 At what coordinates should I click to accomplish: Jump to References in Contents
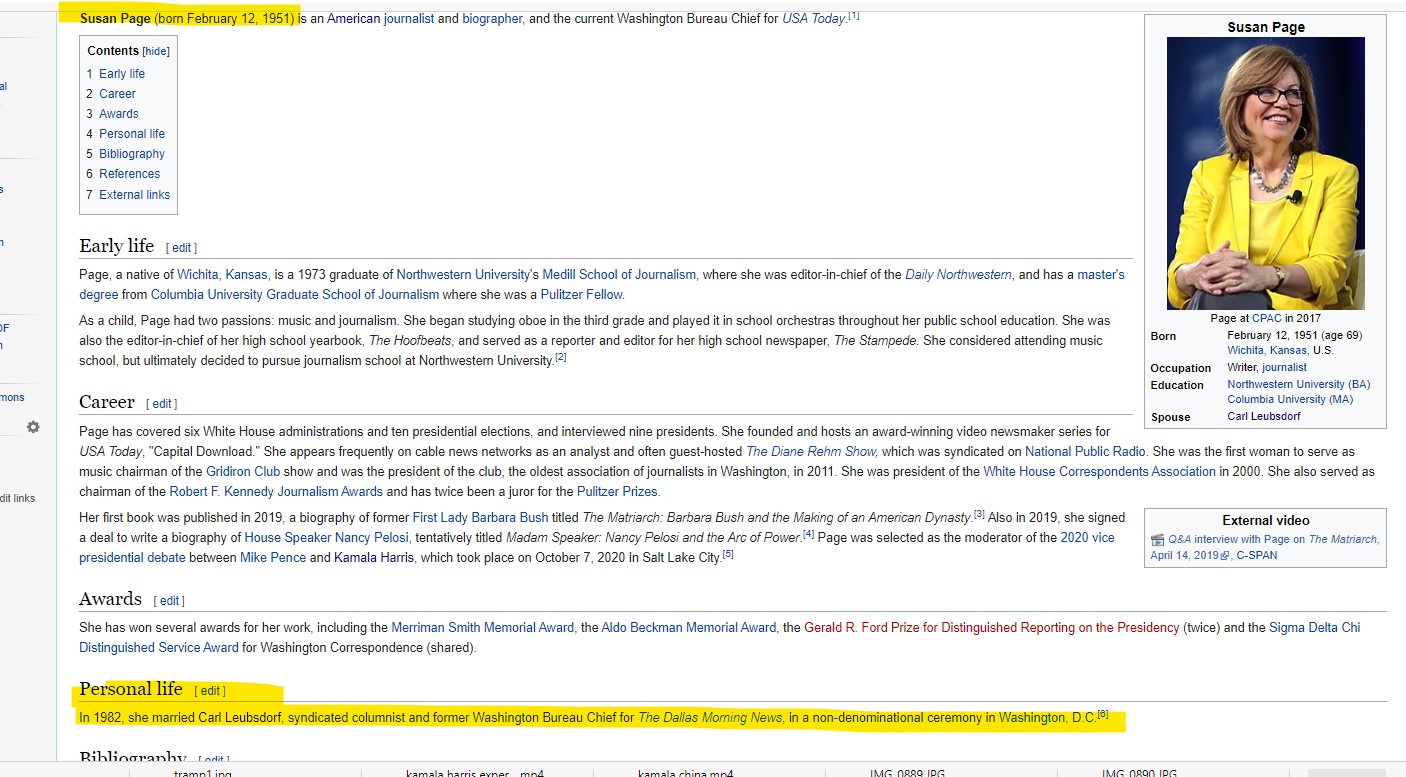pos(129,174)
